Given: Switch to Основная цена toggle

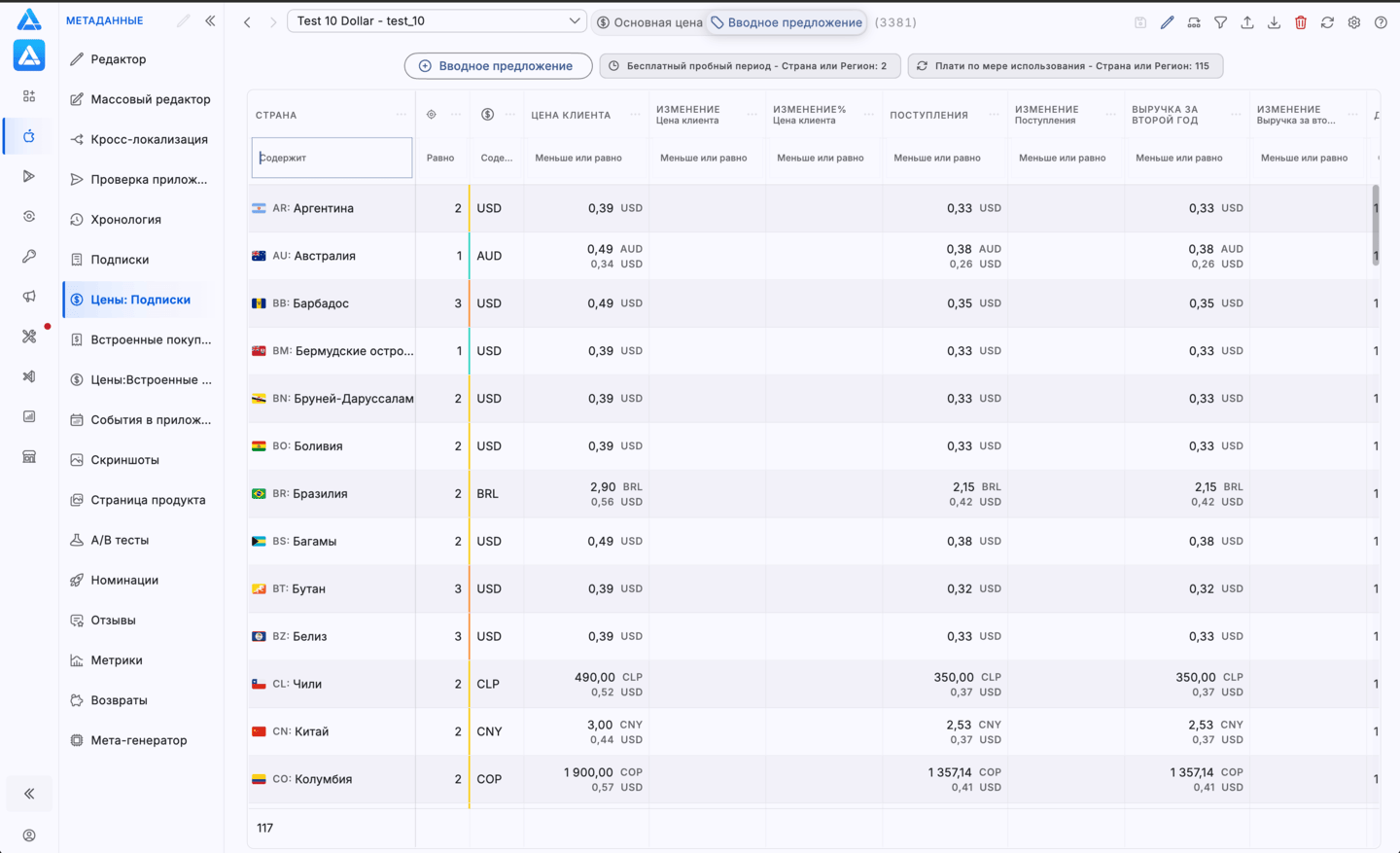Looking at the screenshot, I should (648, 22).
